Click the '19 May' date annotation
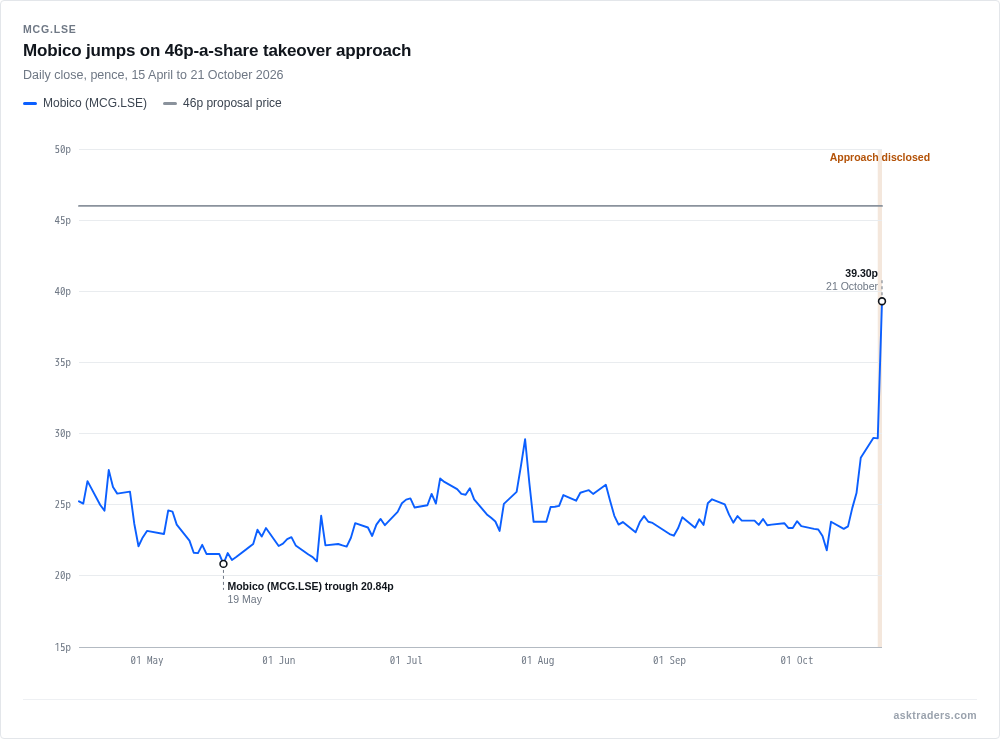1000x739 pixels. pos(245,599)
